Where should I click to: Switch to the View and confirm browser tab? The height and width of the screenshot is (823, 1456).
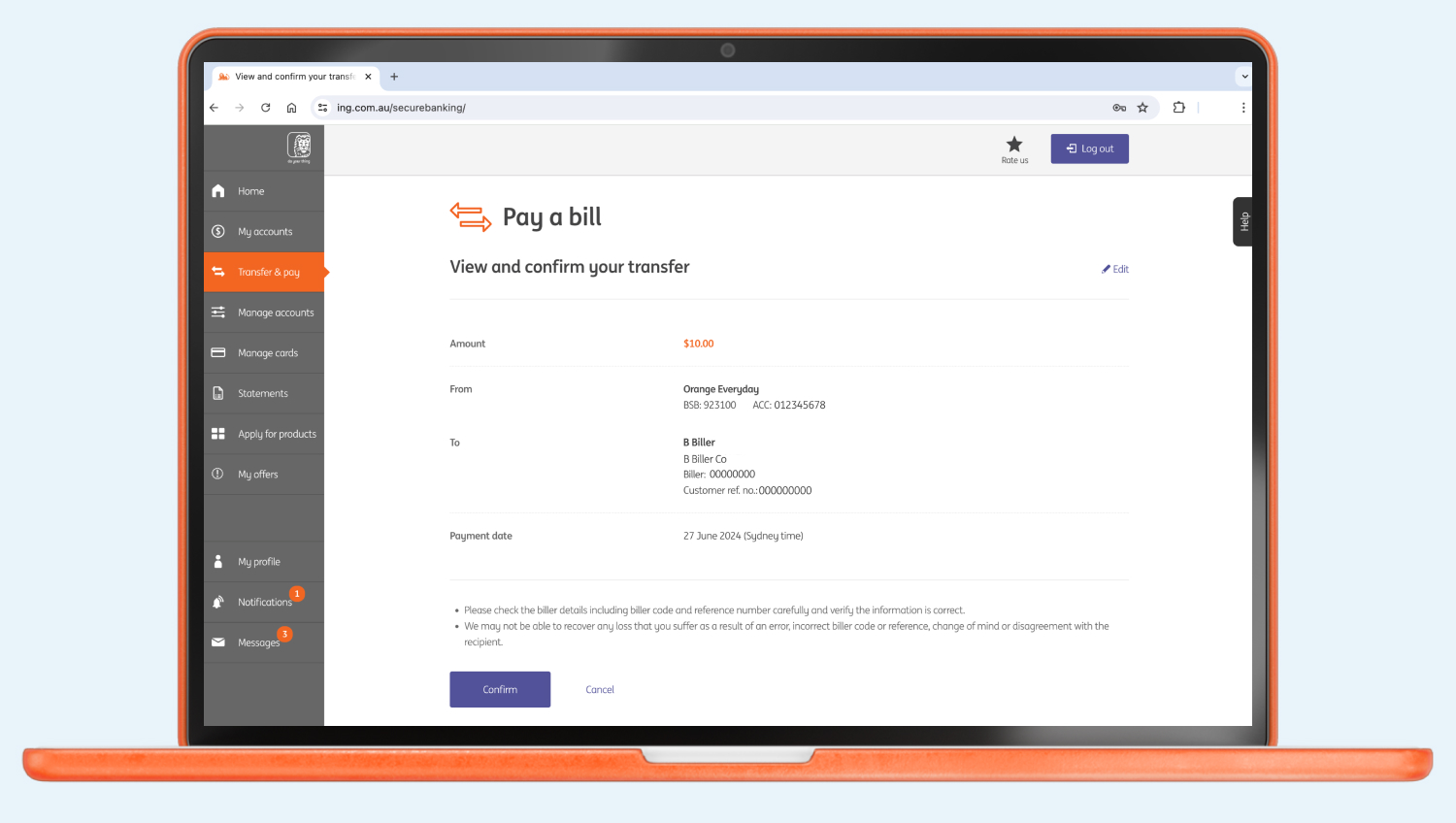coord(291,77)
